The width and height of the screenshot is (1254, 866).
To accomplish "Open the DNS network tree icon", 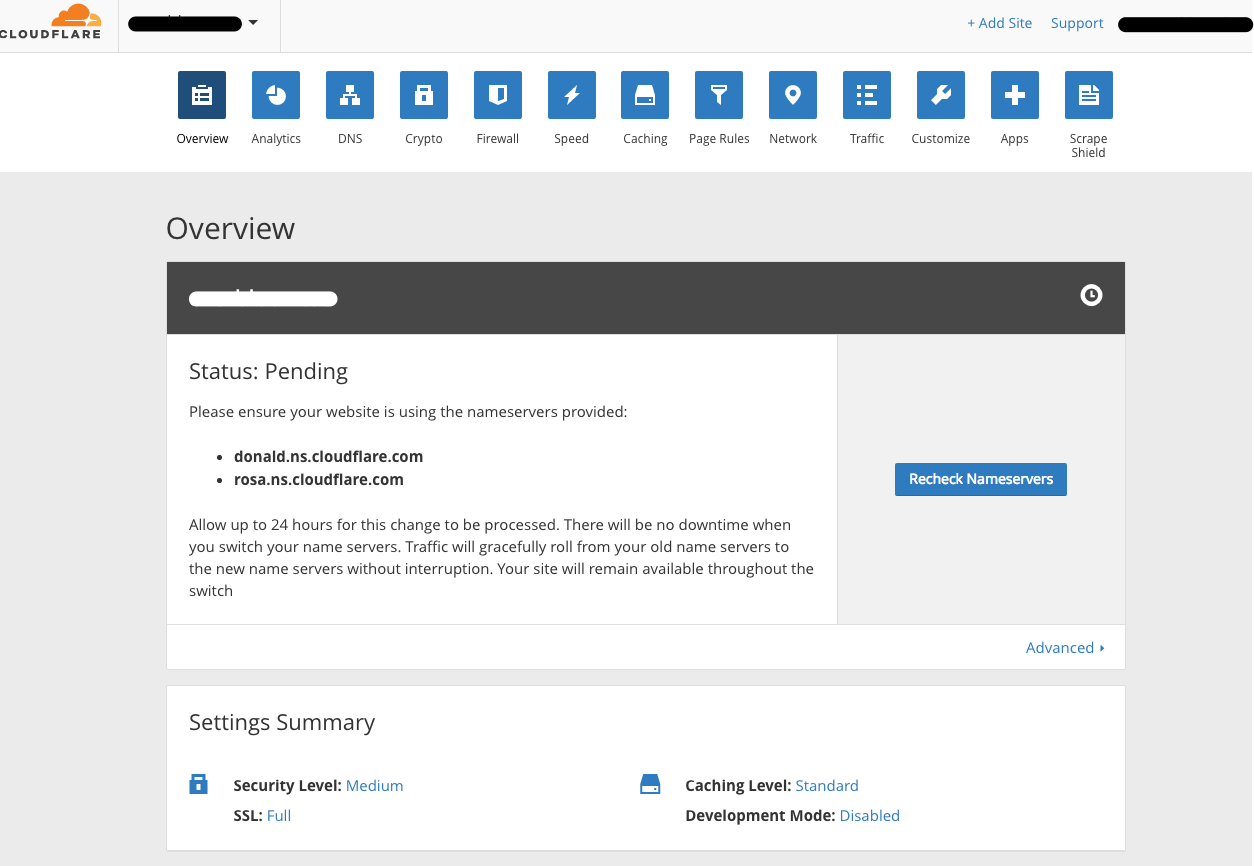I will [350, 95].
